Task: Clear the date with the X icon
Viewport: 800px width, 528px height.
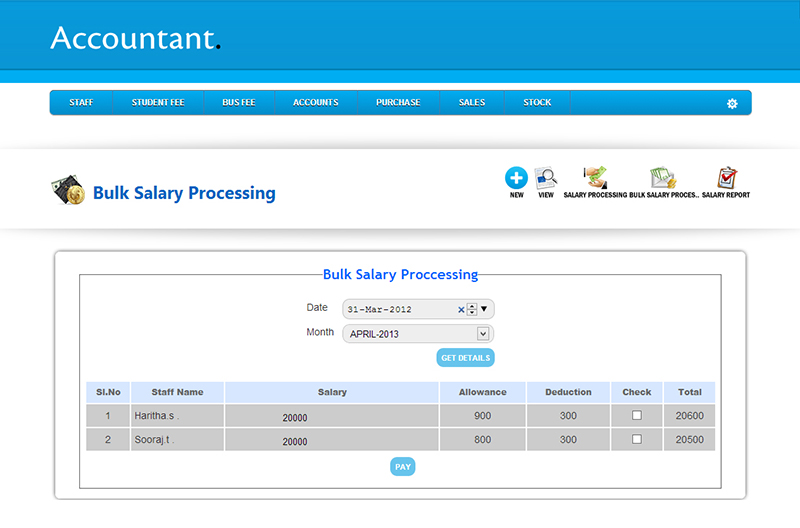Action: pyautogui.click(x=461, y=310)
